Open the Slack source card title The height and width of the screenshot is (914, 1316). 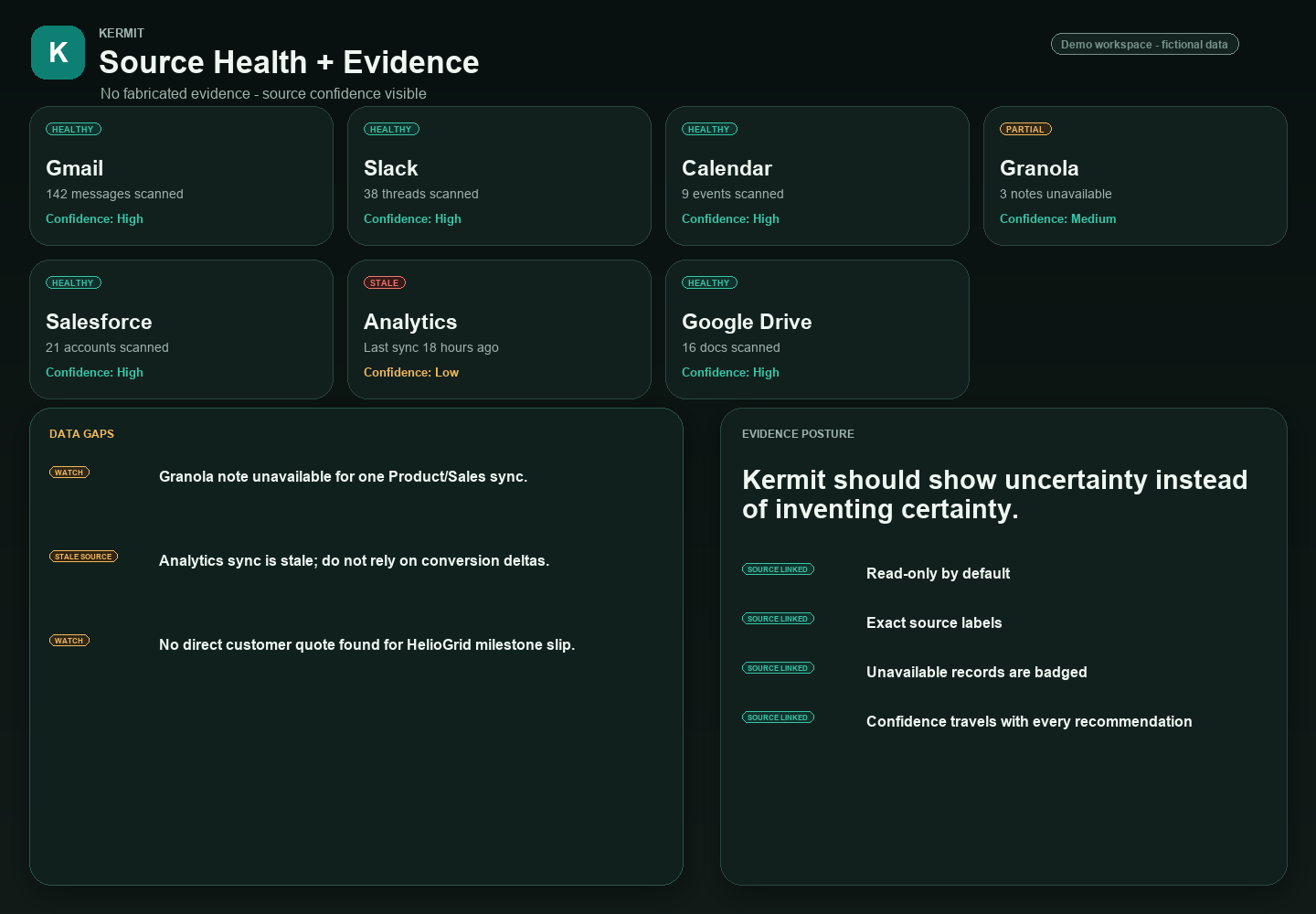(391, 168)
